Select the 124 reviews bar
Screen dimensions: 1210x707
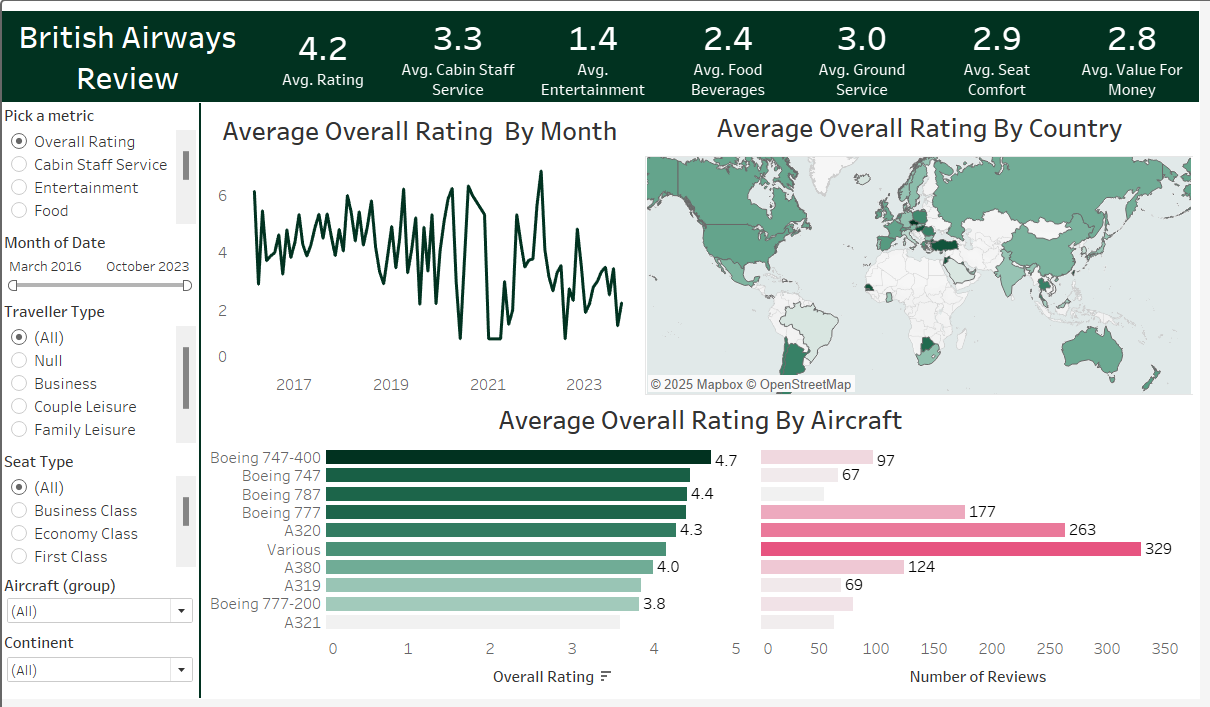click(x=832, y=567)
